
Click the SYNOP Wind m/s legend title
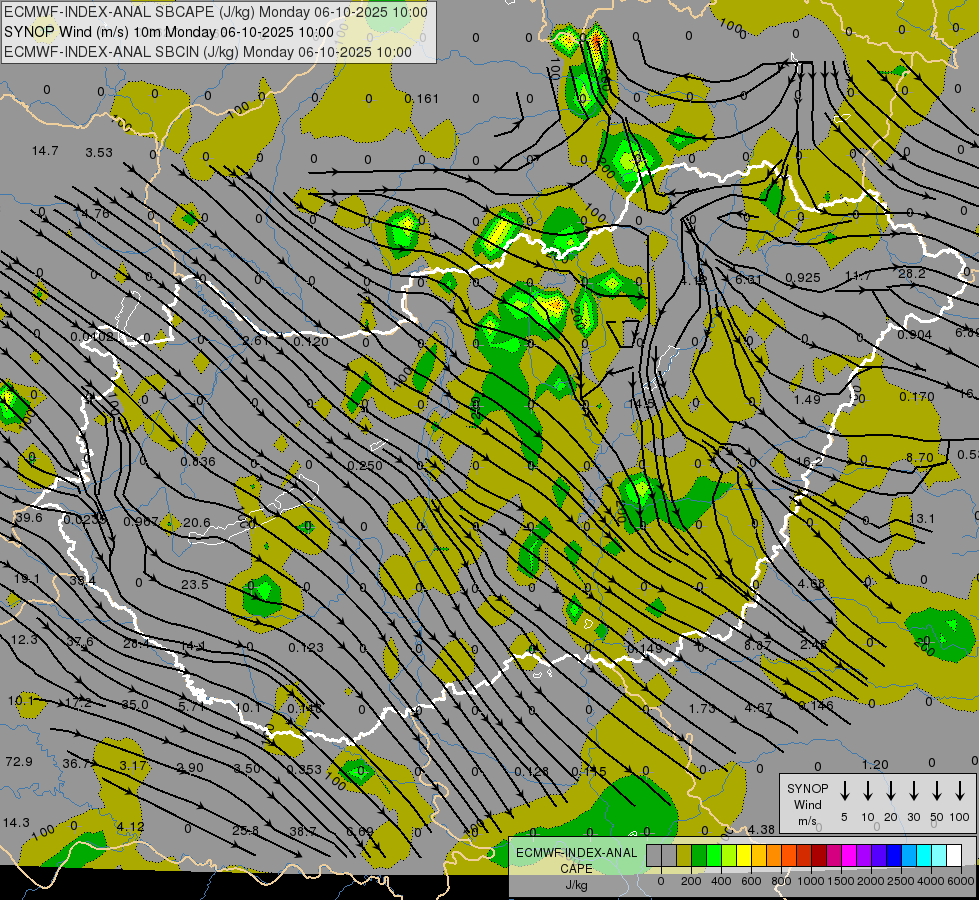807,804
